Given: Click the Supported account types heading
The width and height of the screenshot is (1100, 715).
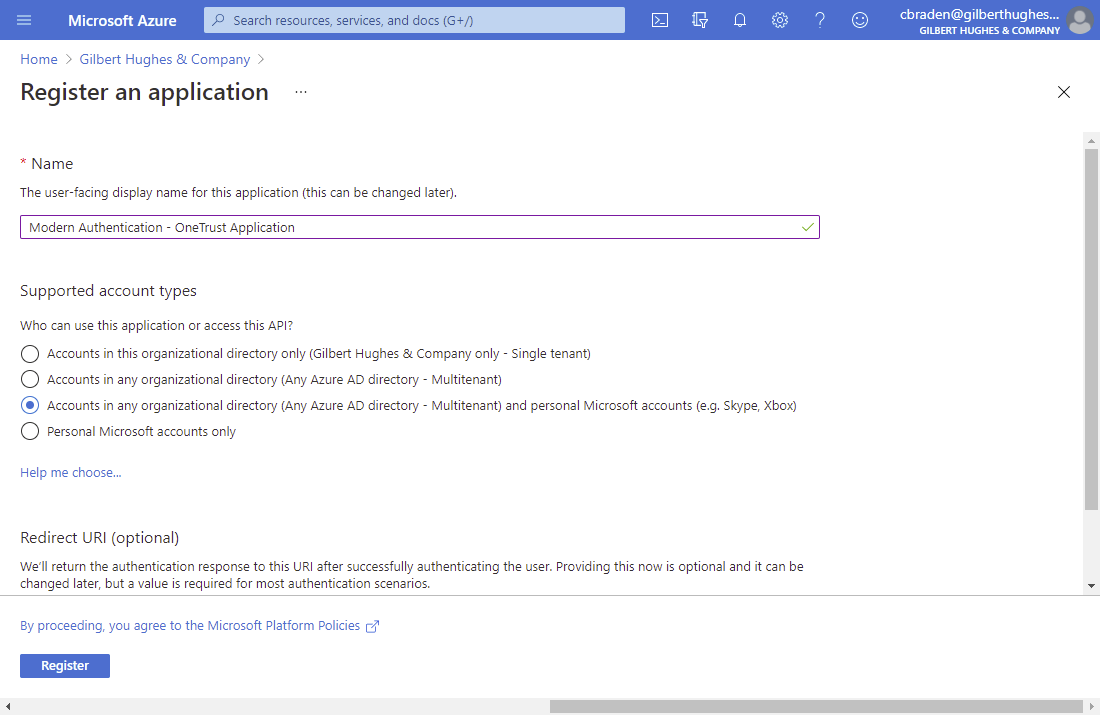Looking at the screenshot, I should (108, 290).
